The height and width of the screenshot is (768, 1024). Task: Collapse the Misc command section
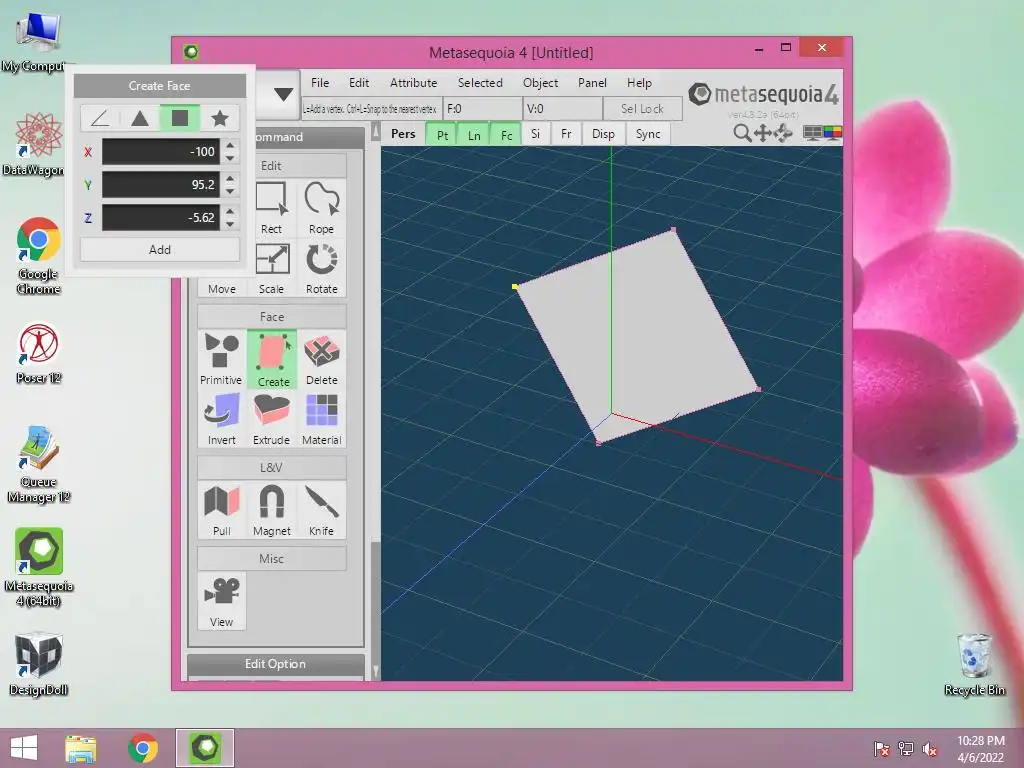click(272, 558)
